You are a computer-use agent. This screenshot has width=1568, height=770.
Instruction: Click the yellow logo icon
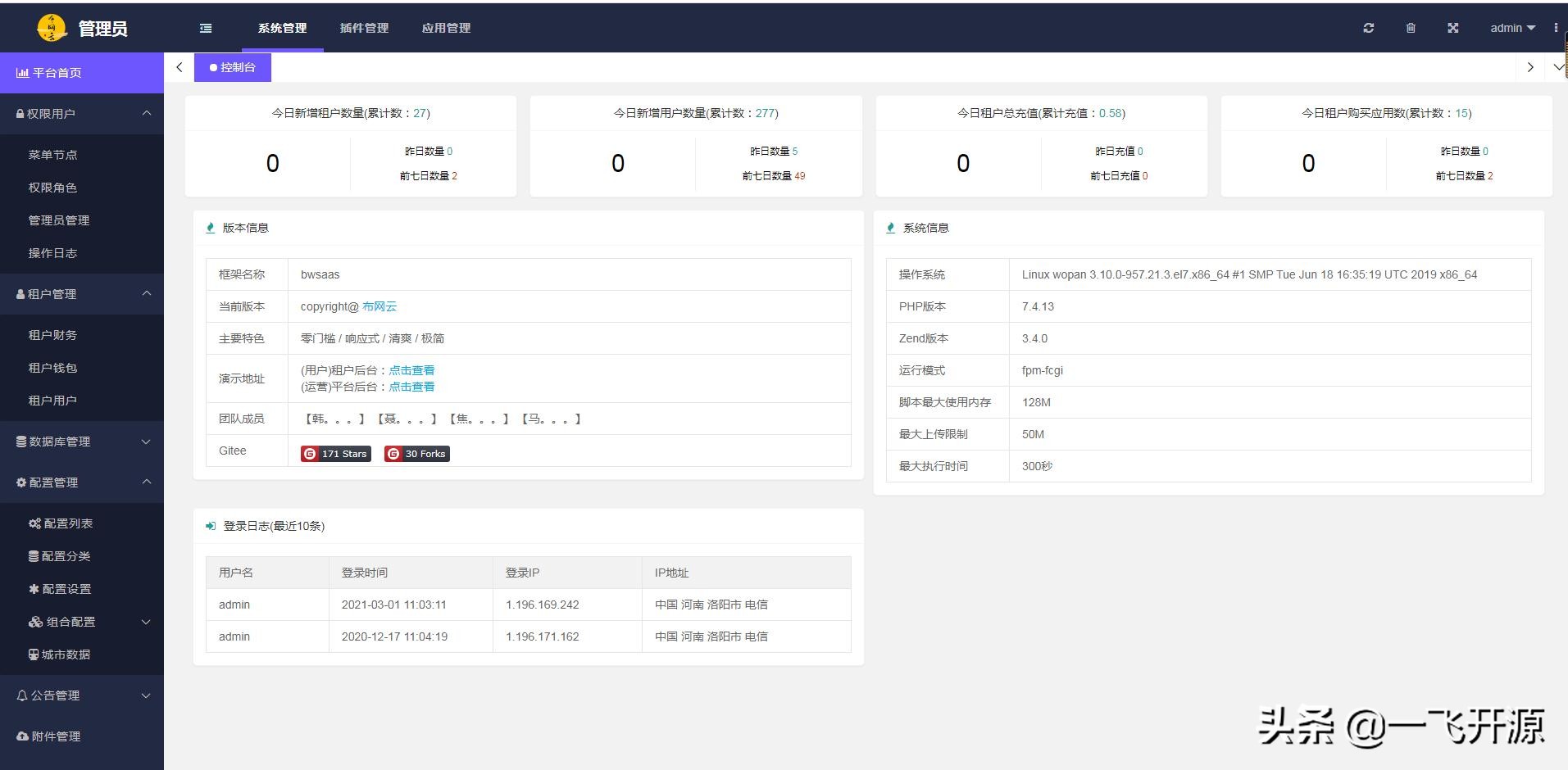click(x=52, y=28)
